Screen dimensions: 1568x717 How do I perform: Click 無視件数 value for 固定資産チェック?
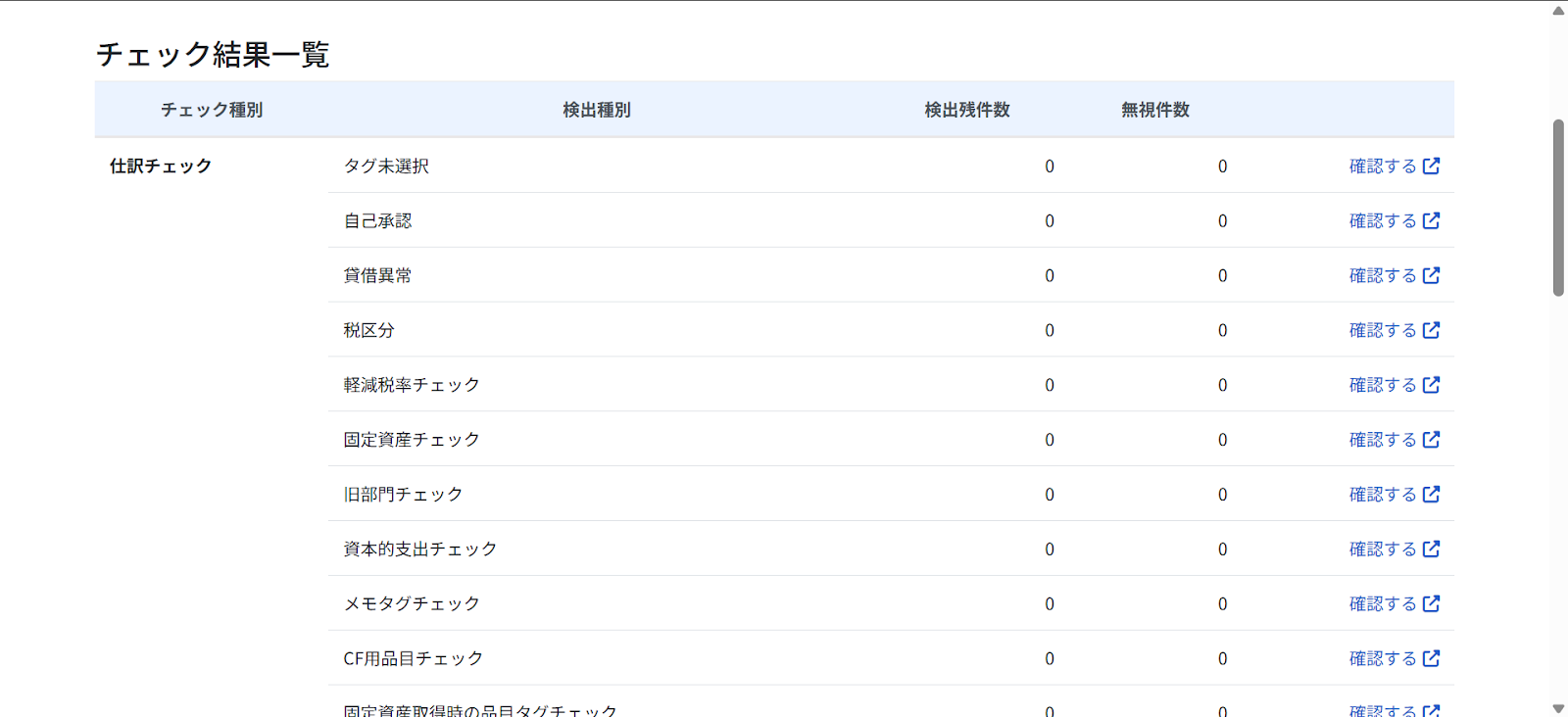pos(1222,441)
